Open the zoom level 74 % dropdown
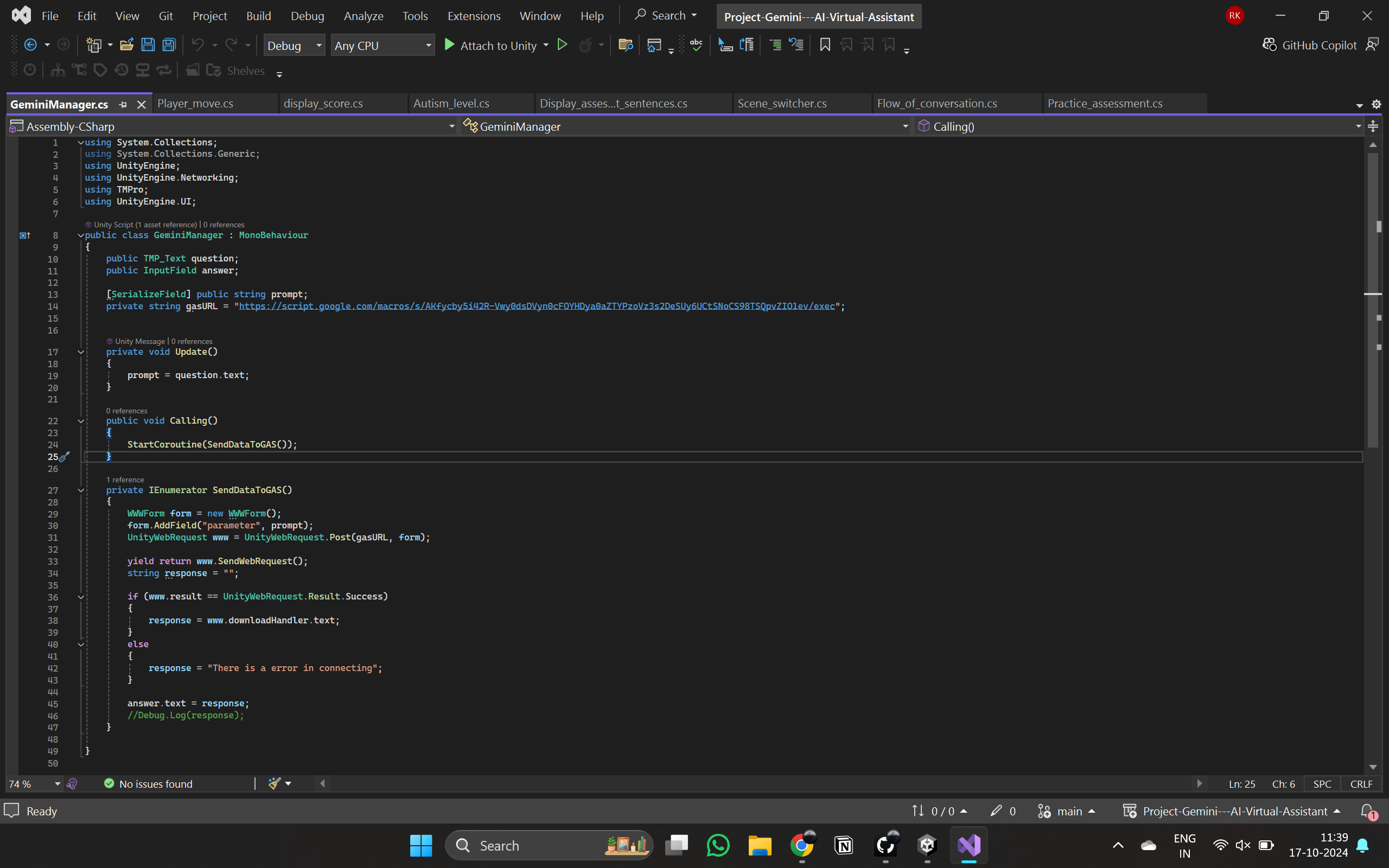The width and height of the screenshot is (1389, 868). click(58, 783)
